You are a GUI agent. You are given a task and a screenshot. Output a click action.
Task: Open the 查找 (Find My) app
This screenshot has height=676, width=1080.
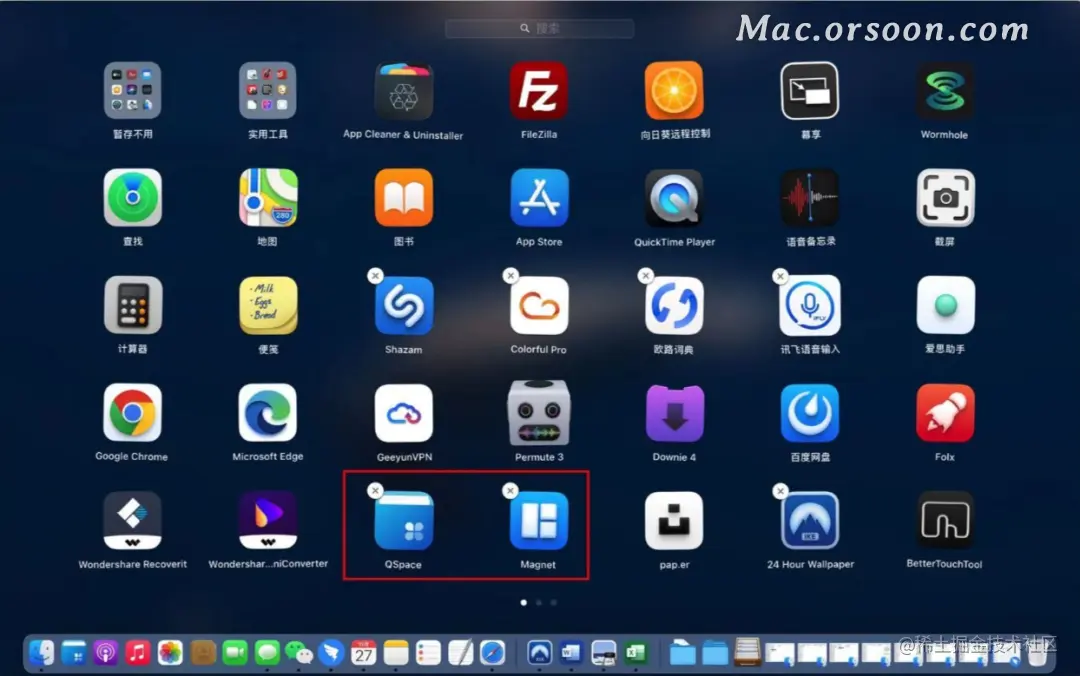pos(132,198)
